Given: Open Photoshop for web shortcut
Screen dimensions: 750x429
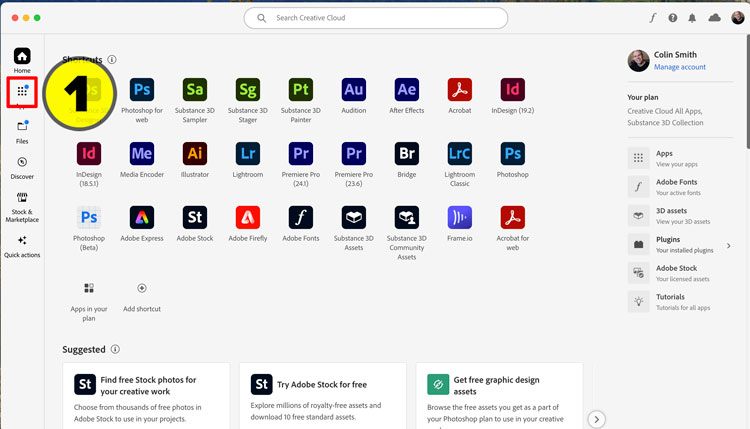Looking at the screenshot, I should [x=142, y=90].
